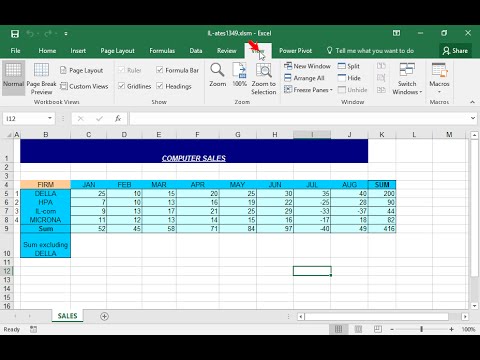This screenshot has height=360, width=480.
Task: Click Arrange All
Action: tap(304, 78)
